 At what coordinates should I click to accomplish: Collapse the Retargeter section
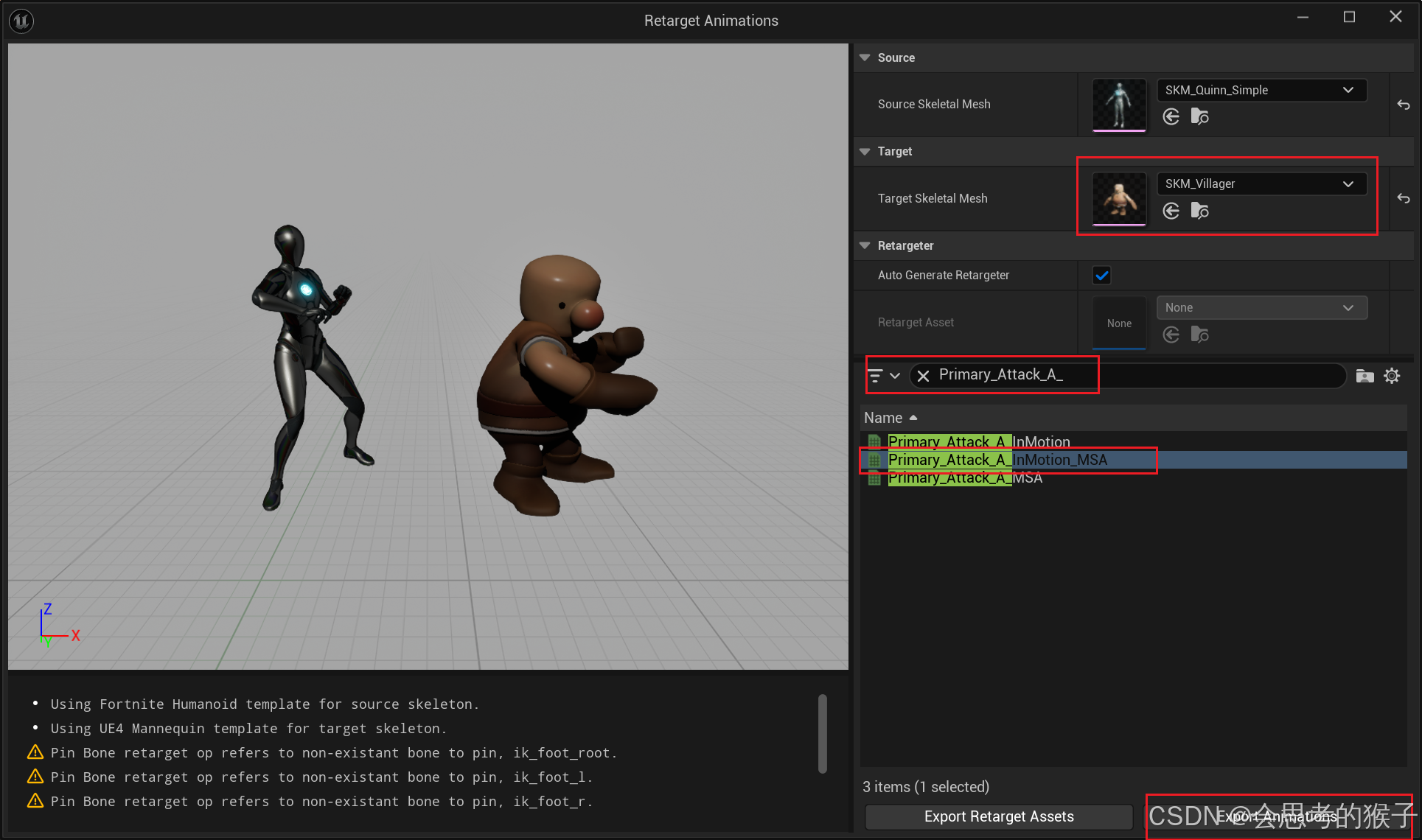pos(865,245)
